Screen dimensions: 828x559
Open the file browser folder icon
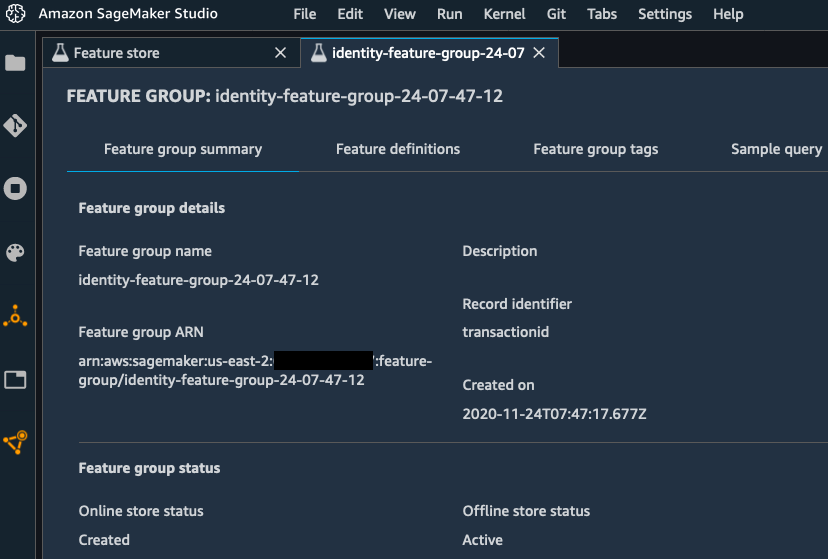coord(15,63)
